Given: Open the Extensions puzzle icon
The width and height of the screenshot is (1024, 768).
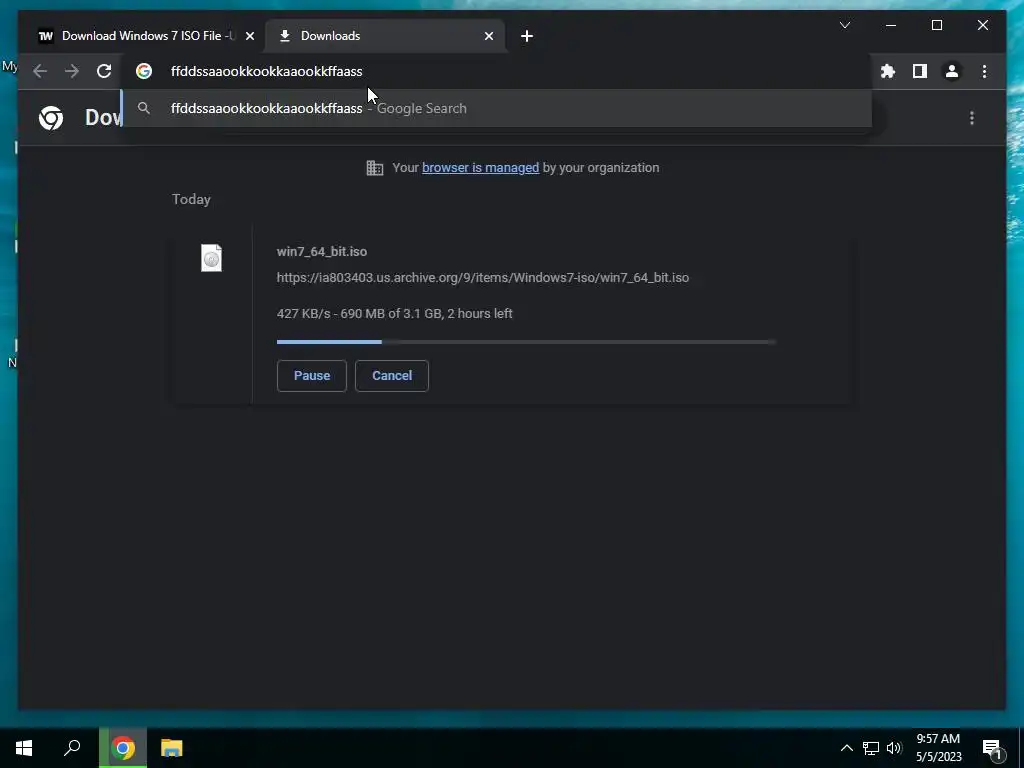Looking at the screenshot, I should 888,71.
